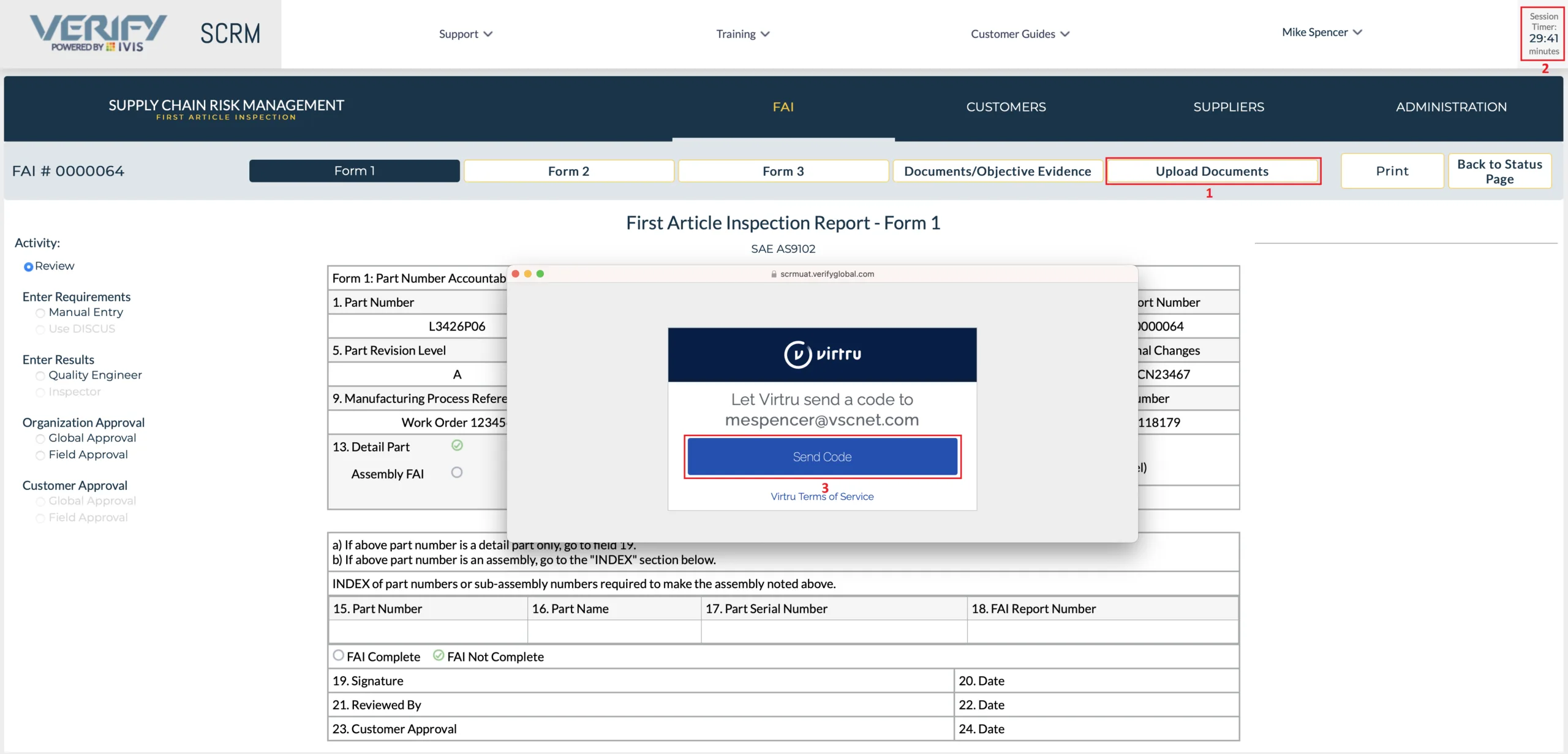1568x754 pixels.
Task: Open the Virtru Terms of Service link
Action: point(822,496)
